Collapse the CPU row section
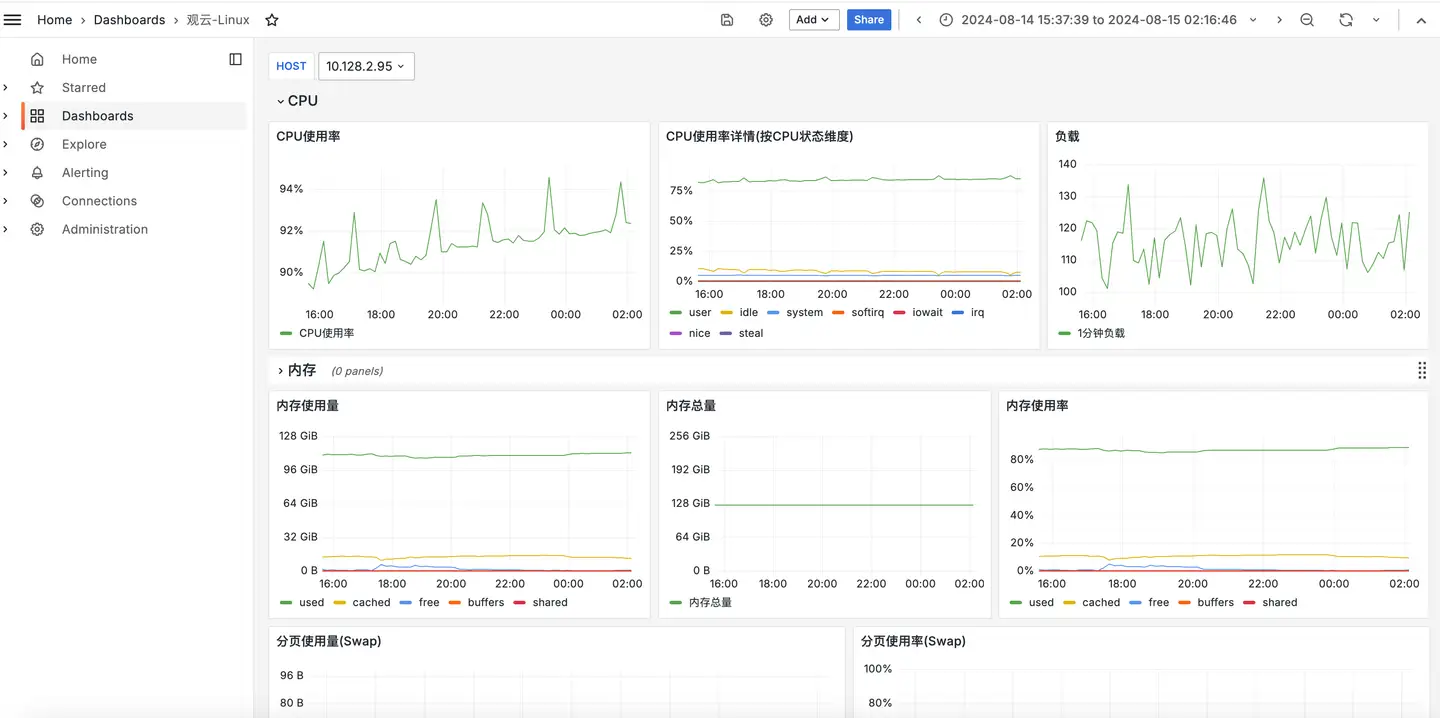This screenshot has width=1440, height=718. click(298, 101)
